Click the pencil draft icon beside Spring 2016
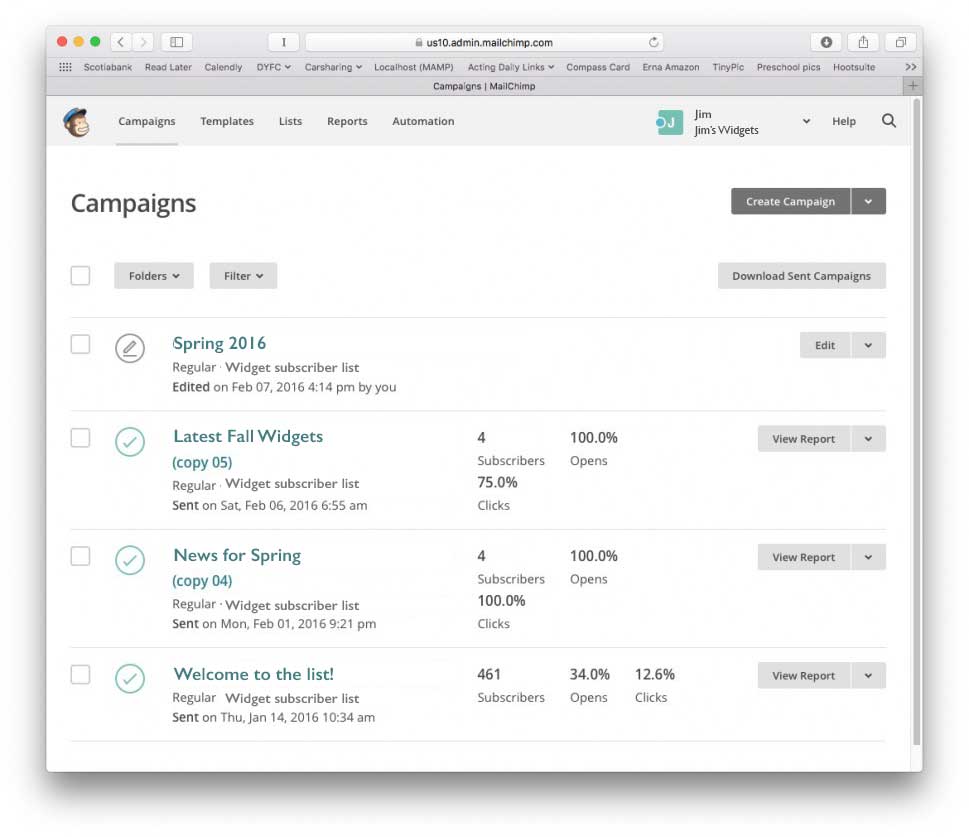Viewport: 969px width, 837px height. pos(129,348)
